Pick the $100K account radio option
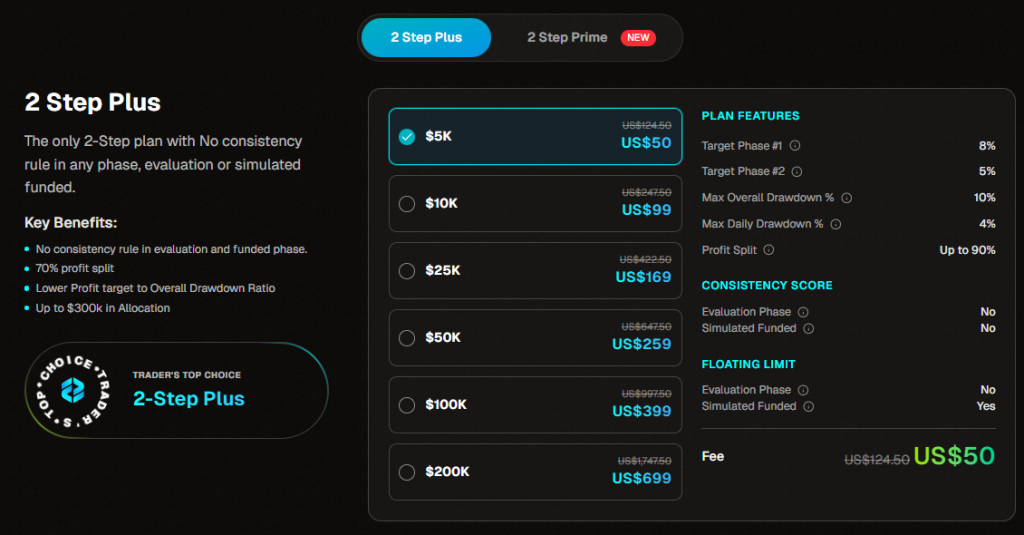Screen dimensions: 1024x535 407,405
